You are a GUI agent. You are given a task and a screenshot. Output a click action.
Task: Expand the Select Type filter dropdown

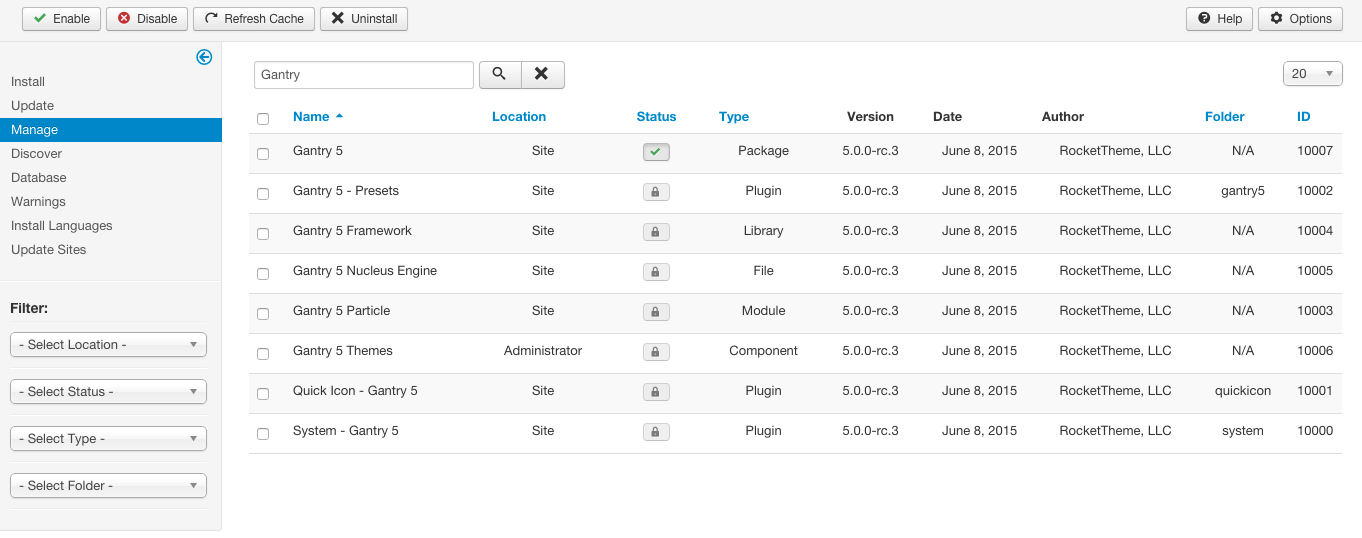click(x=108, y=439)
